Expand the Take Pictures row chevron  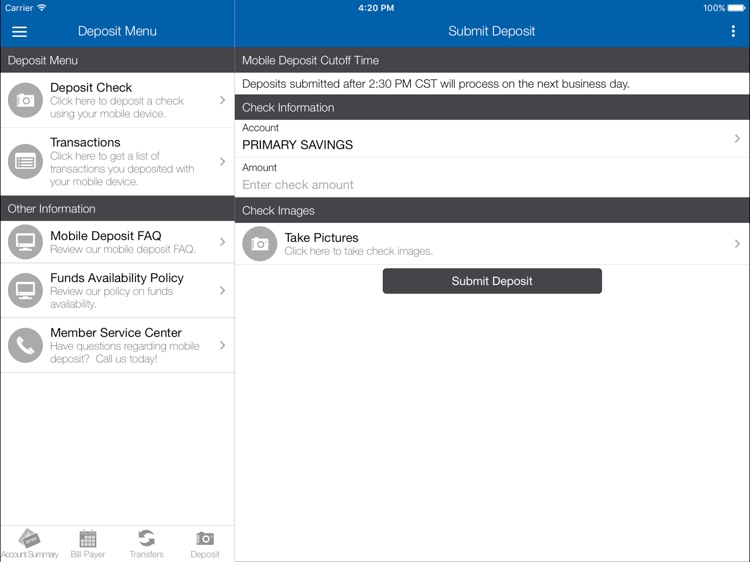(737, 244)
